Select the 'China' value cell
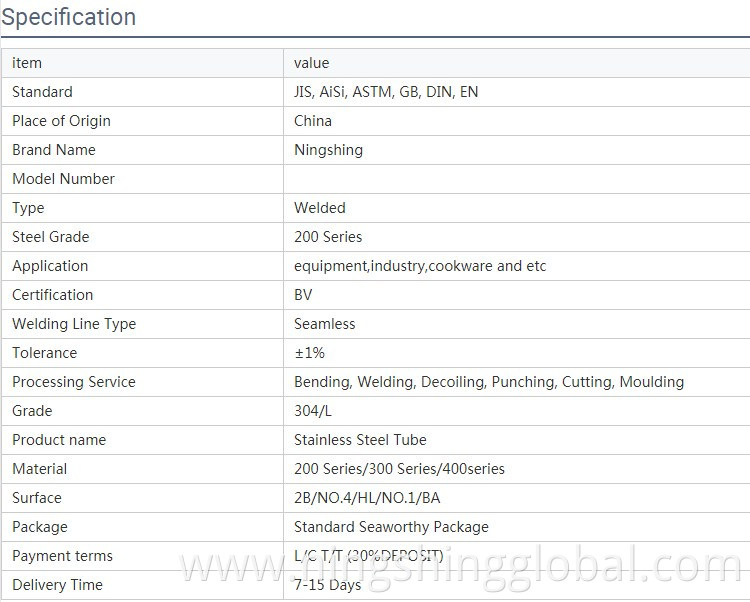Viewport: 750px width, 602px height. point(313,121)
